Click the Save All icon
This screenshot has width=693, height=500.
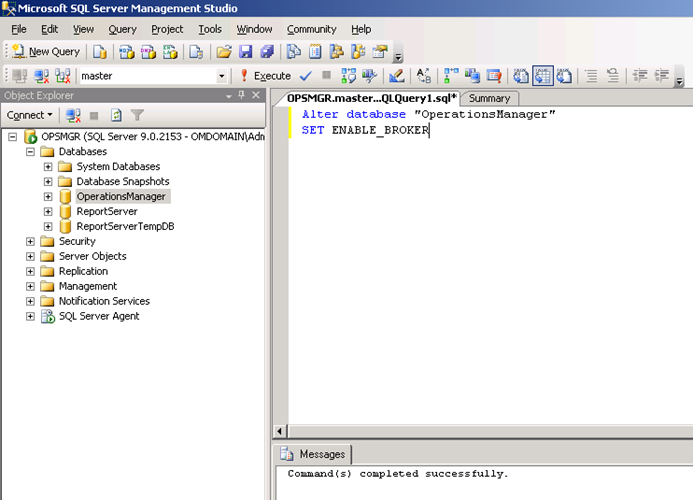point(267,52)
